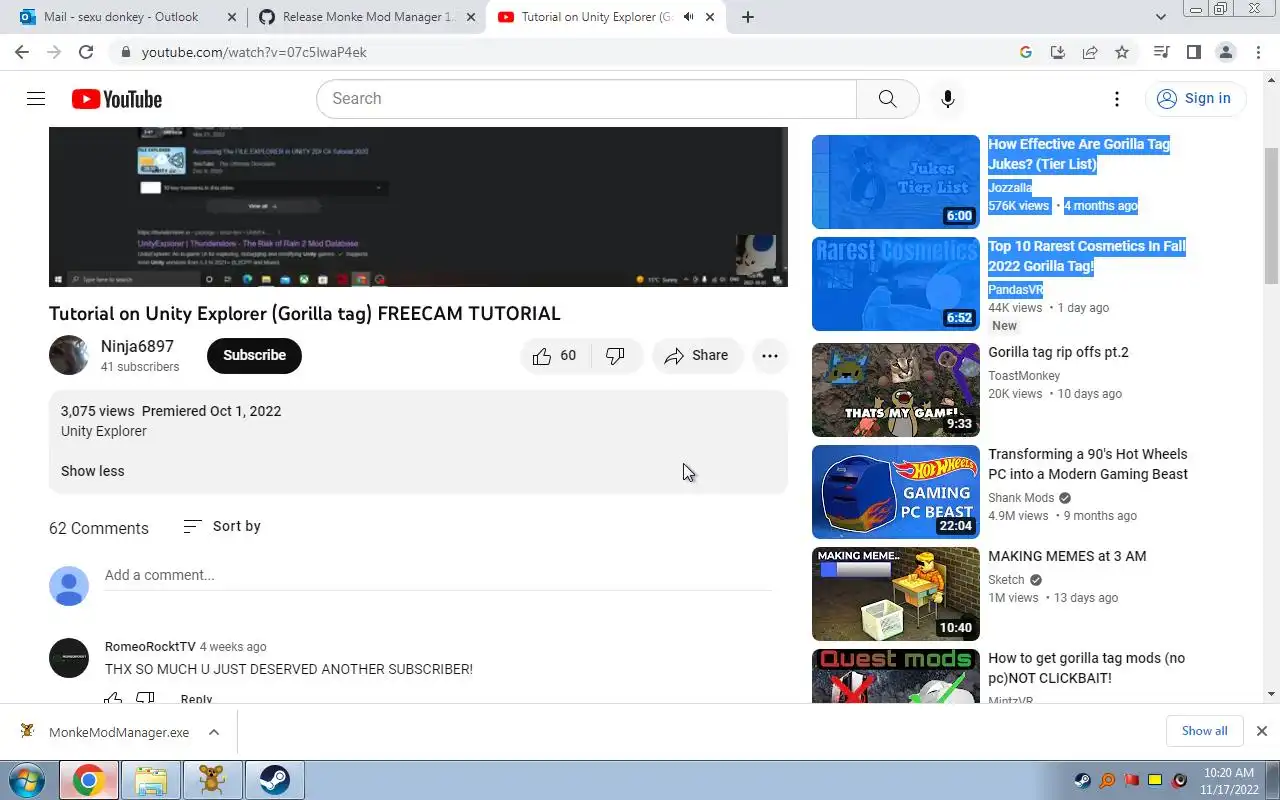
Task: Mute the YouTube tab audio icon
Action: [689, 17]
